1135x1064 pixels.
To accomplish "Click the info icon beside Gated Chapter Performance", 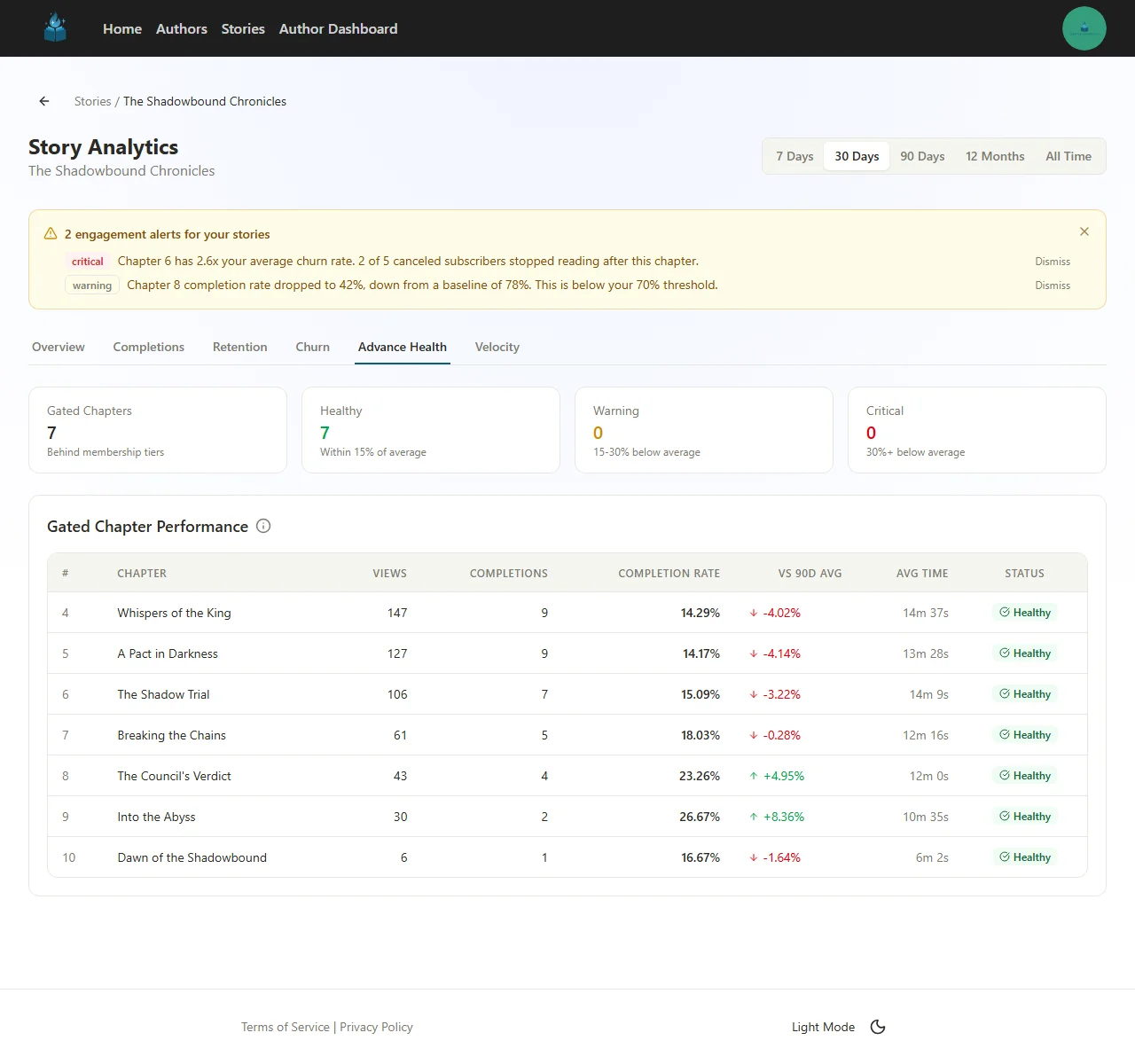I will [x=262, y=526].
